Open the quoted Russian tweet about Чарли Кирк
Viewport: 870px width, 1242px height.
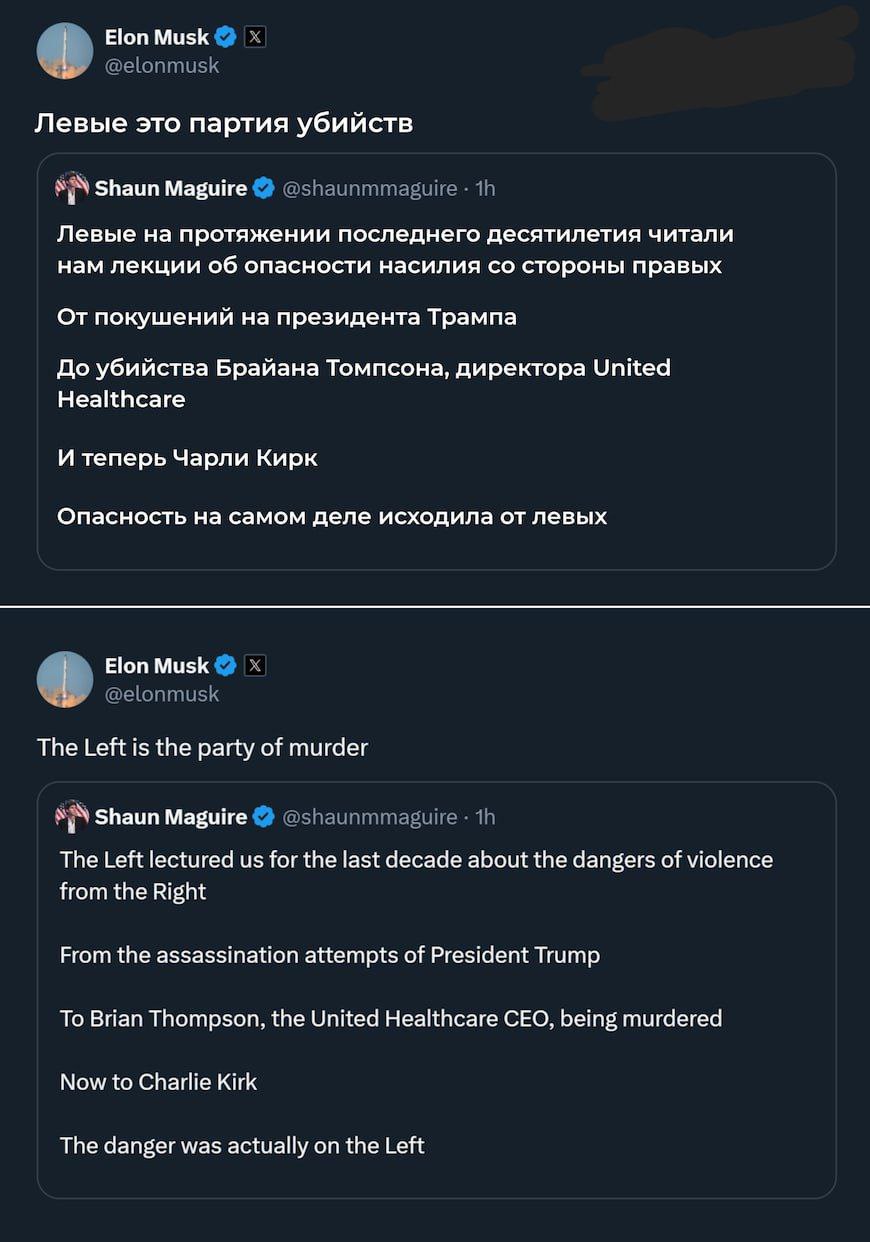pyautogui.click(x=436, y=361)
